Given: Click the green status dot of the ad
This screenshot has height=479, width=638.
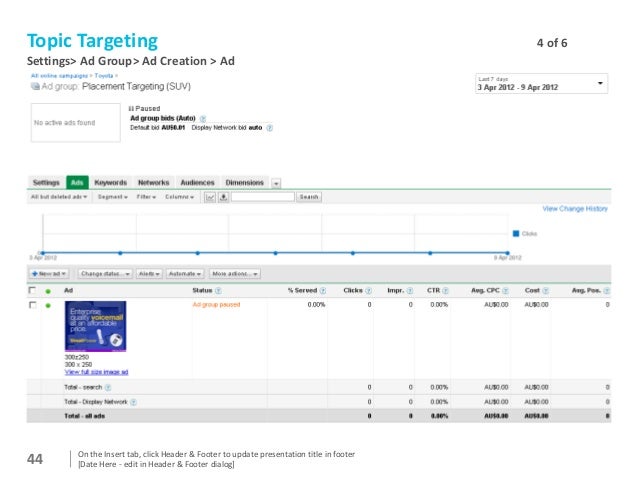Looking at the screenshot, I should 48,305.
